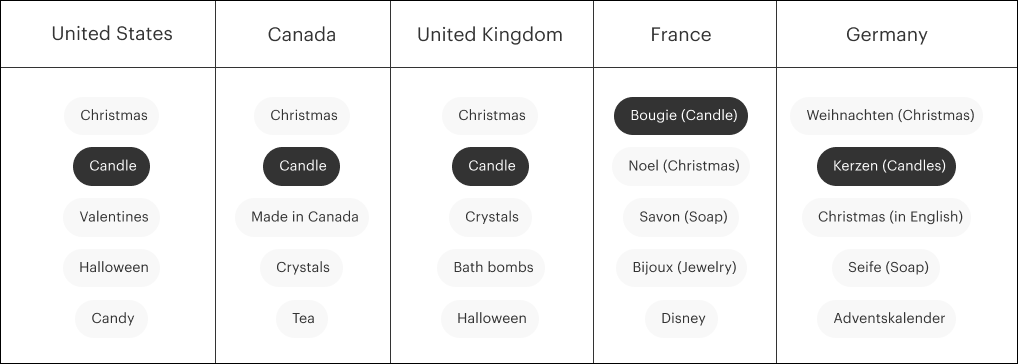The width and height of the screenshot is (1018, 364).
Task: Select the Weihnachten (Christmas) tag
Action: (x=887, y=115)
